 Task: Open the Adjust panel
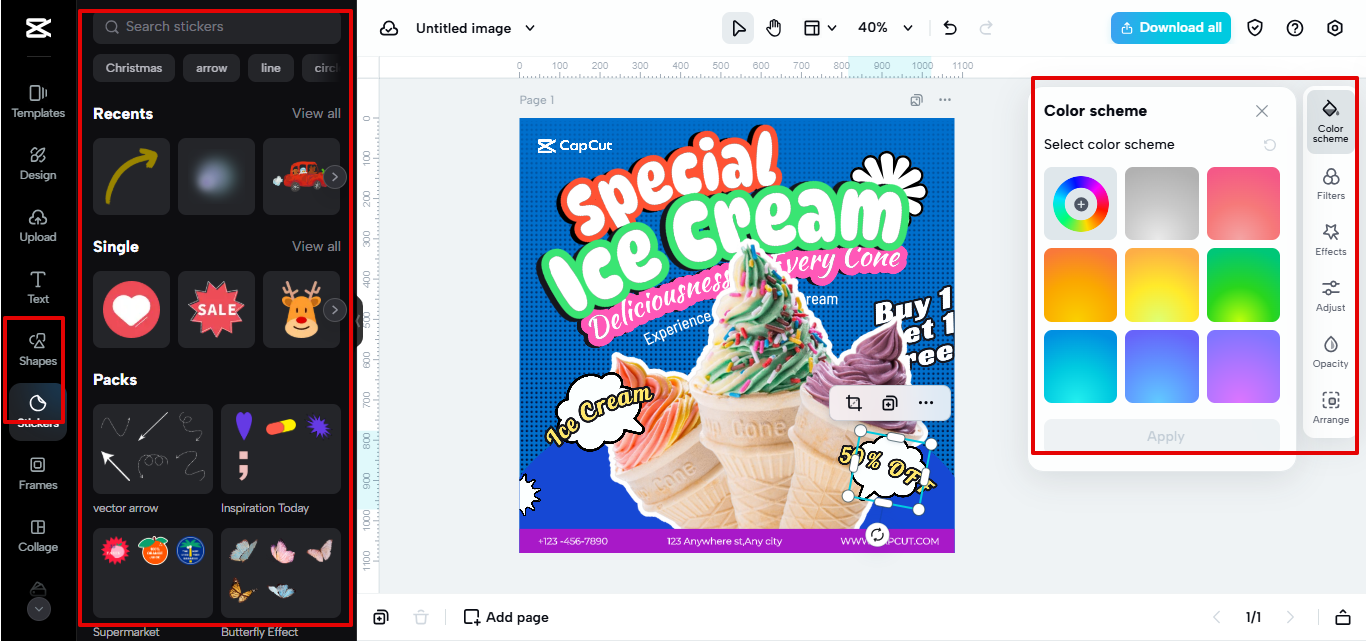[x=1330, y=294]
